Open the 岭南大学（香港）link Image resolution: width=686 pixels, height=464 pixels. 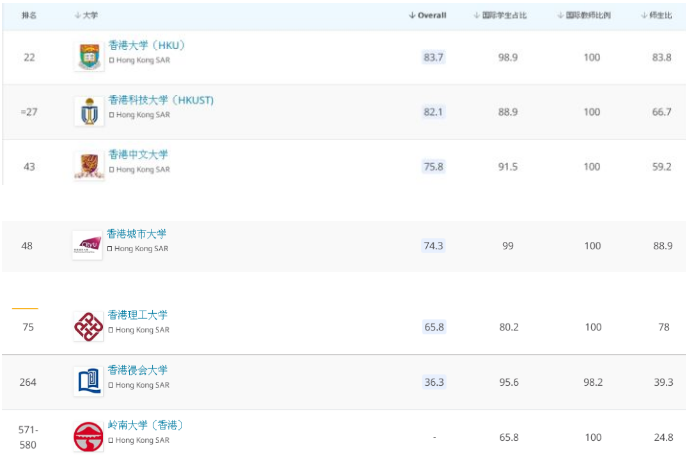click(x=145, y=425)
